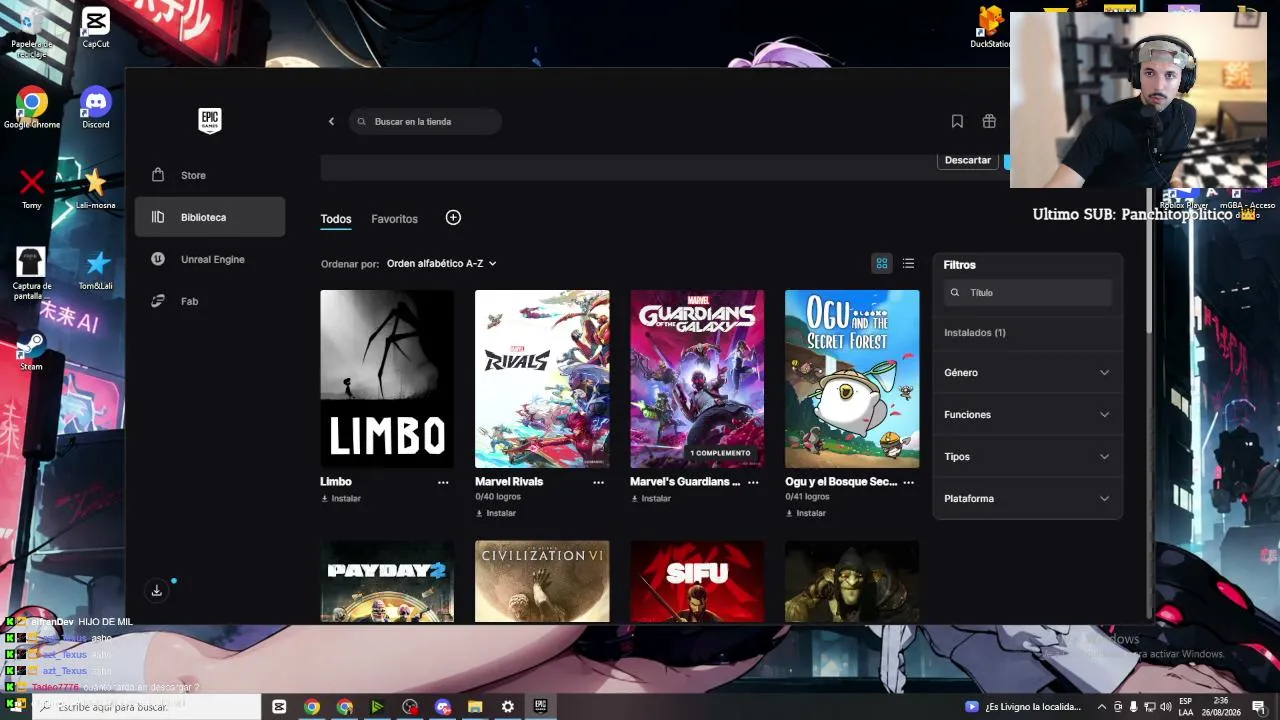The height and width of the screenshot is (720, 1280).
Task: Open CapCut from the taskbar
Action: pos(279,707)
